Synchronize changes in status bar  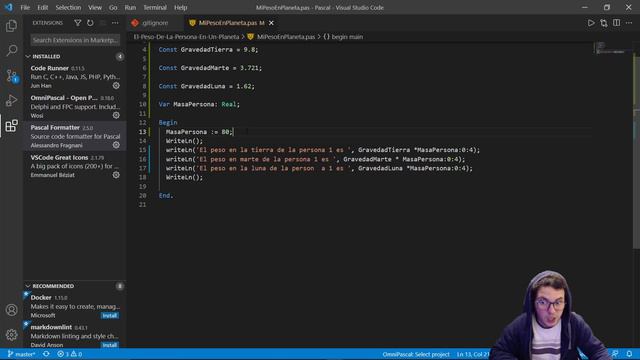tap(46, 354)
